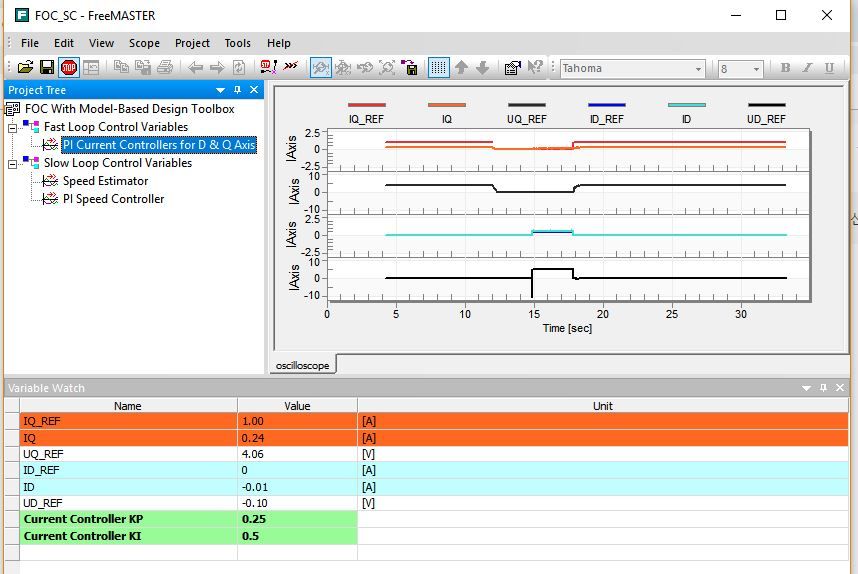Go back with left arrow icon

(195, 68)
